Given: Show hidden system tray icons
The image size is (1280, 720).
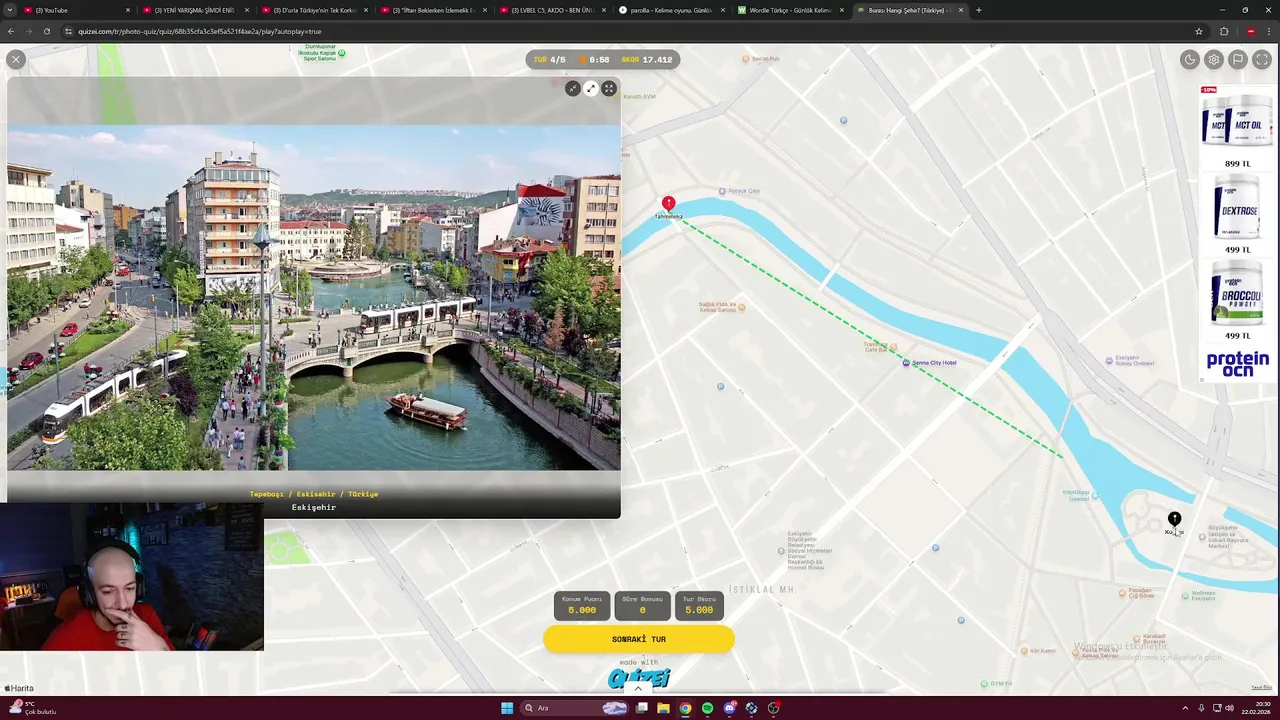Looking at the screenshot, I should (1185, 708).
